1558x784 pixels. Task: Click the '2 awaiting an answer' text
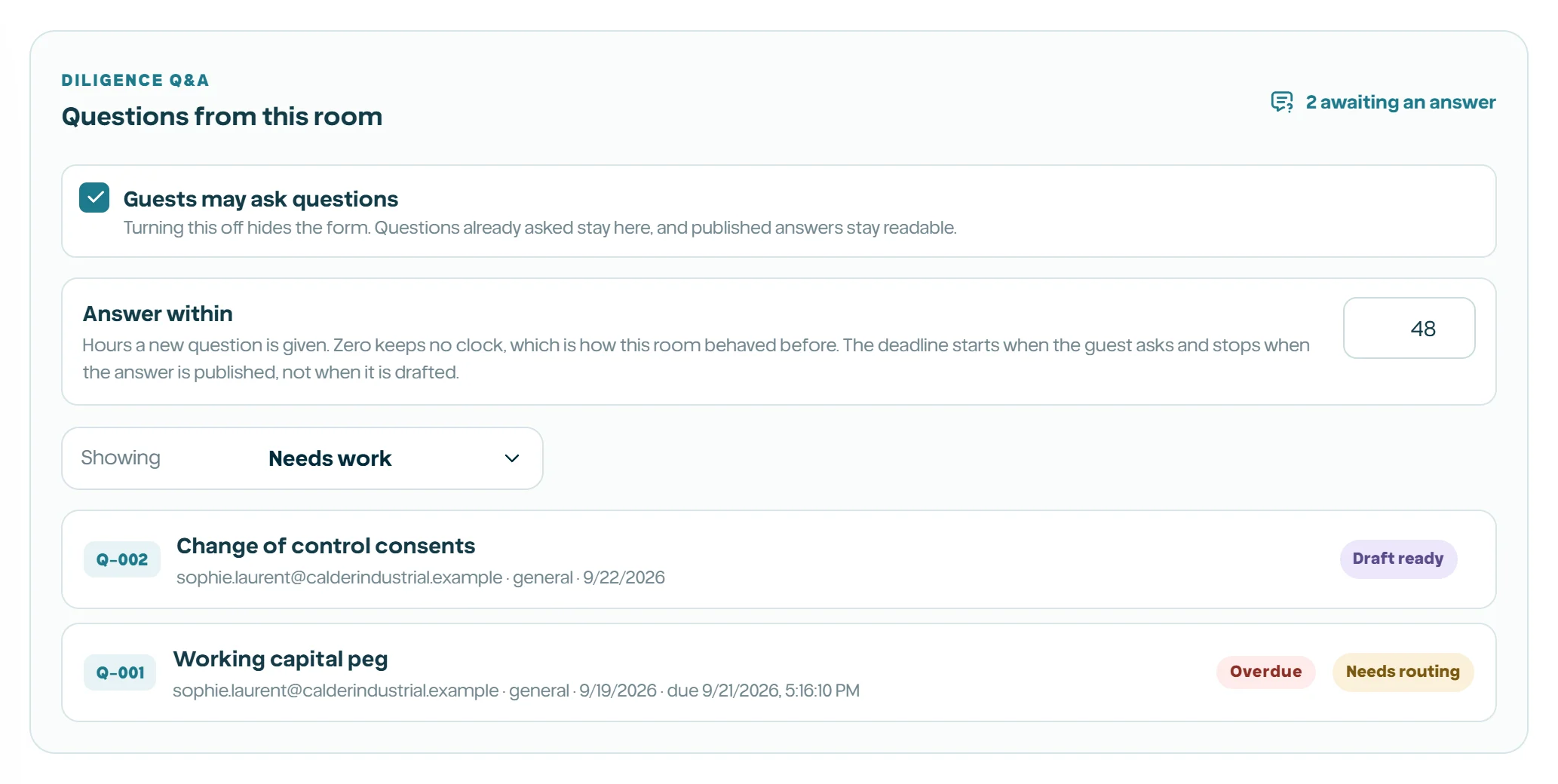click(x=1400, y=102)
